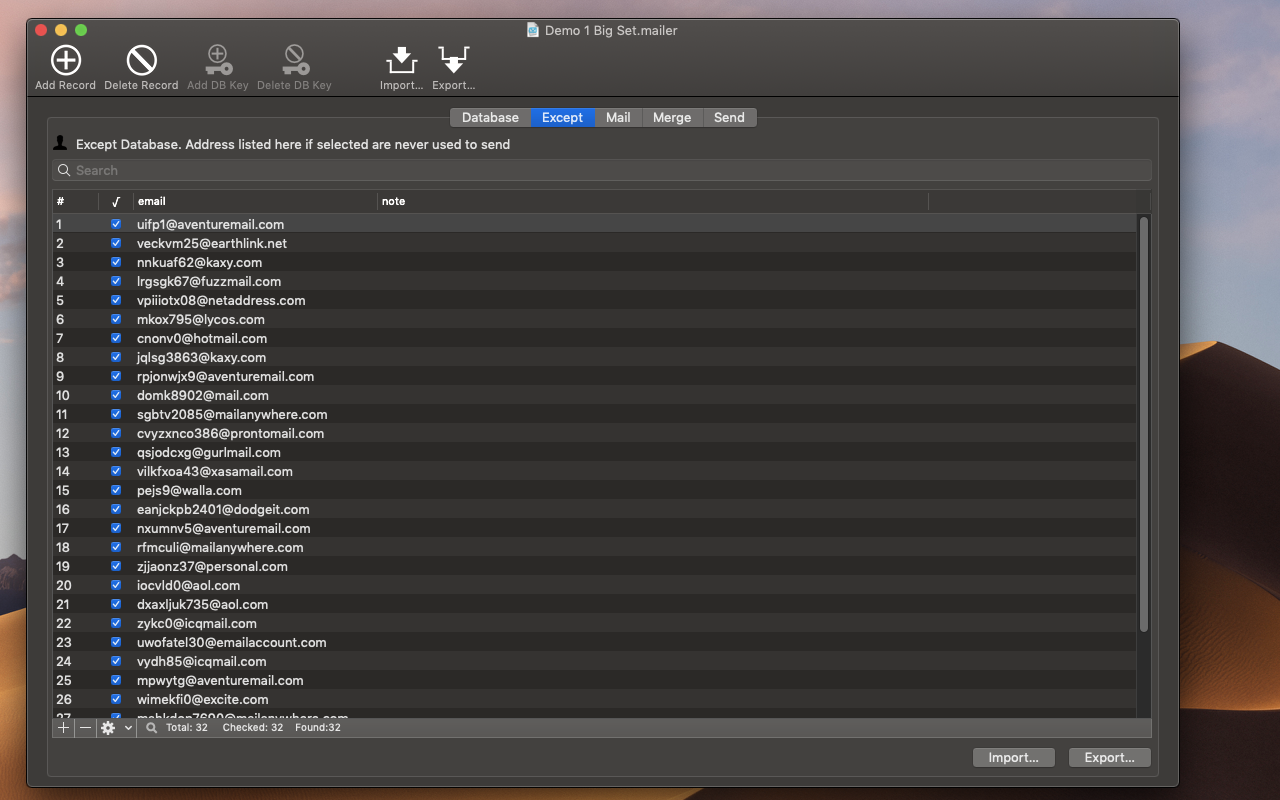Click the Found:32 status text
This screenshot has width=1280, height=800.
point(318,728)
